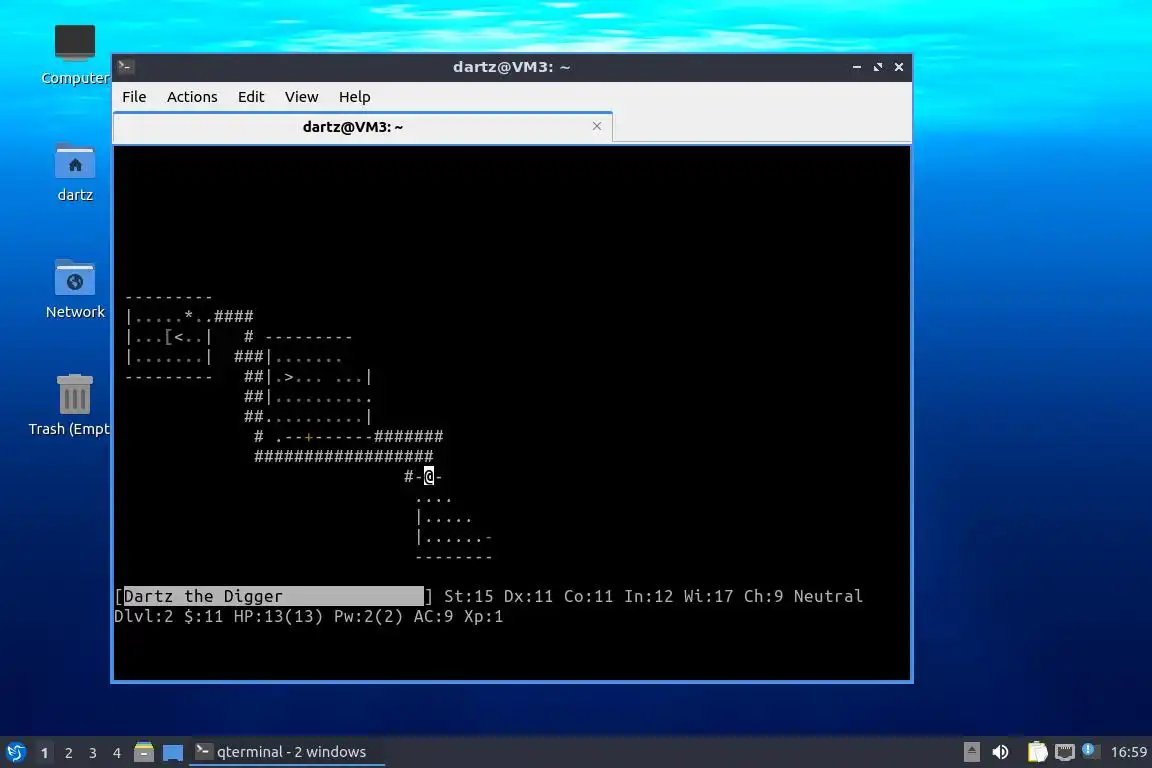Click the $:11 gold counter
This screenshot has width=1152, height=768.
click(204, 616)
